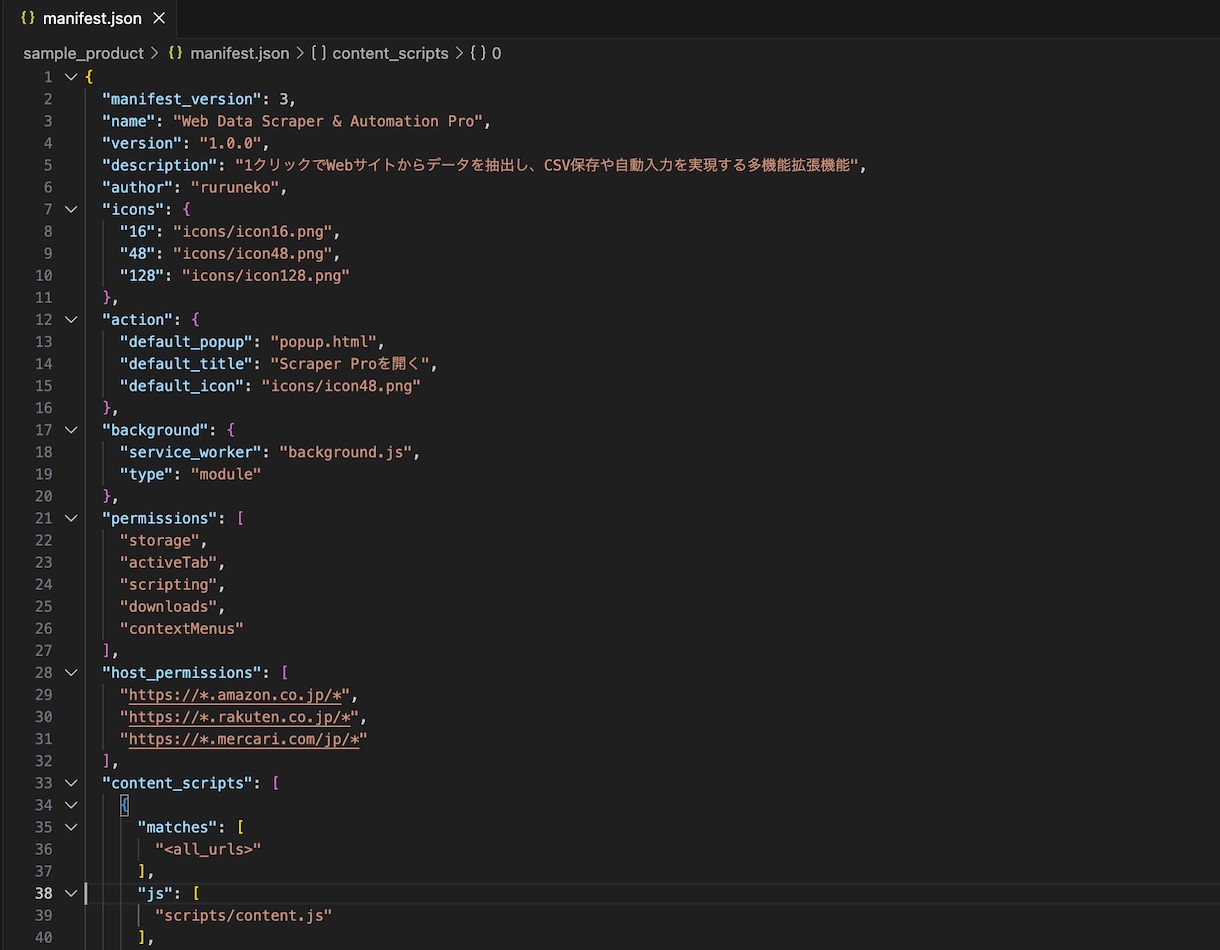Select the manifest.json editor tab
Screen dimensions: 1220x950
(90, 19)
